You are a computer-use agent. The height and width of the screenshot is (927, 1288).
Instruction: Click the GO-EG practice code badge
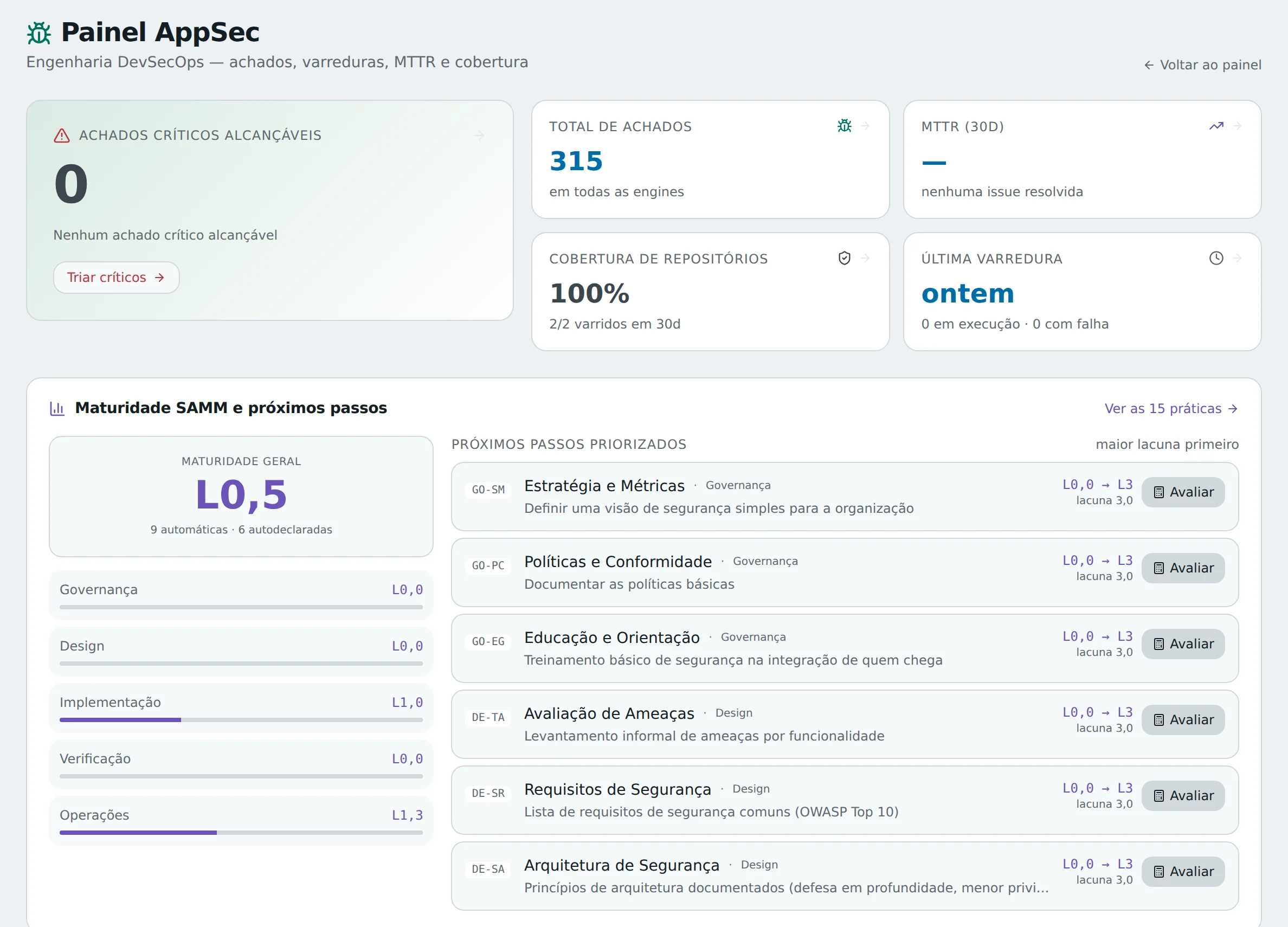tap(488, 641)
